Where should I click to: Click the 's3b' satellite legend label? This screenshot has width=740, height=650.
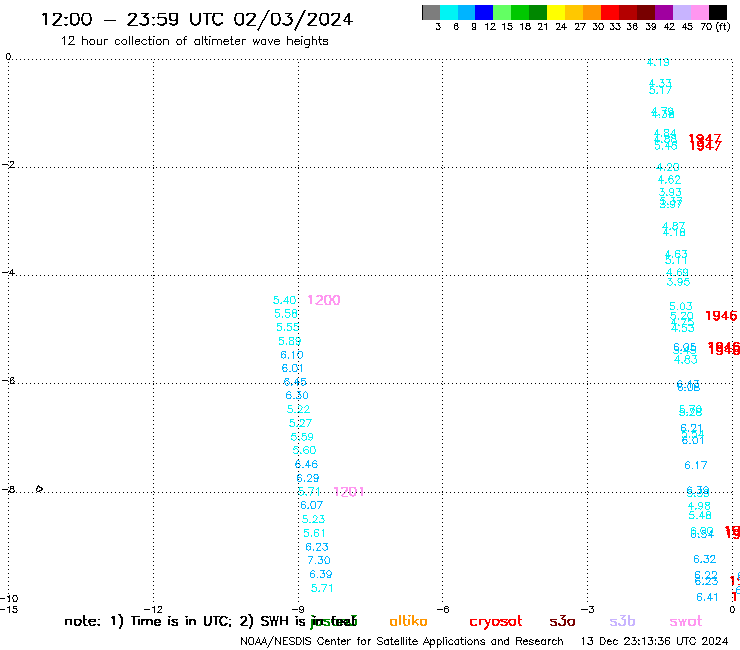622,621
